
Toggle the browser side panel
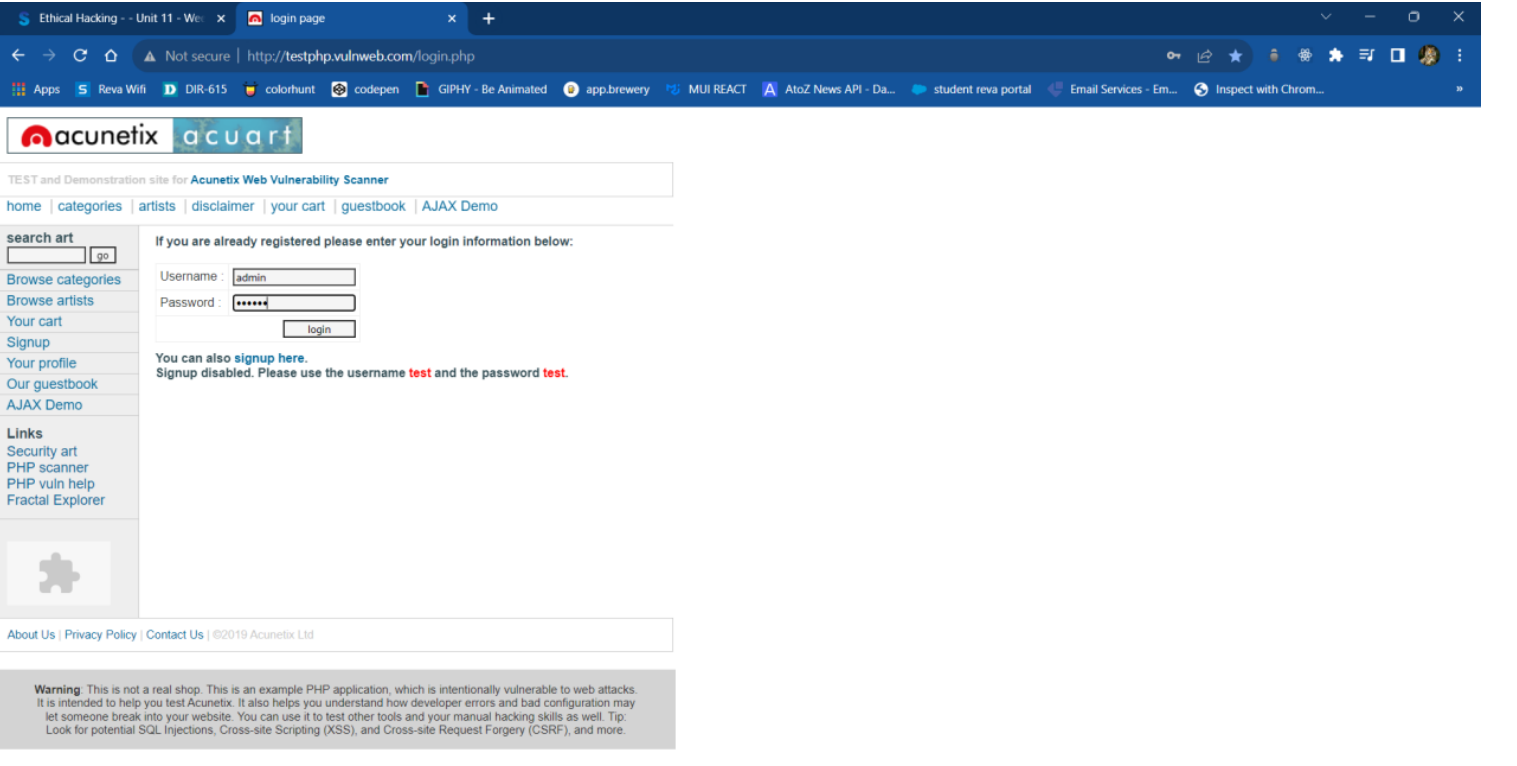pos(1397,56)
